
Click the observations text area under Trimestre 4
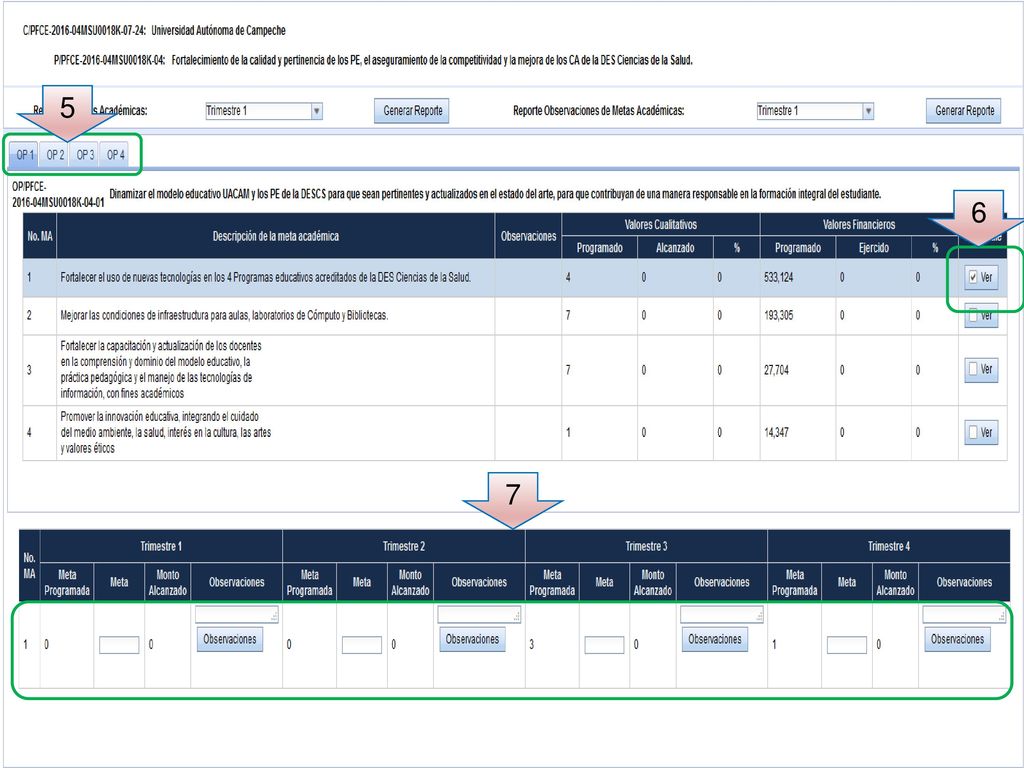point(965,615)
